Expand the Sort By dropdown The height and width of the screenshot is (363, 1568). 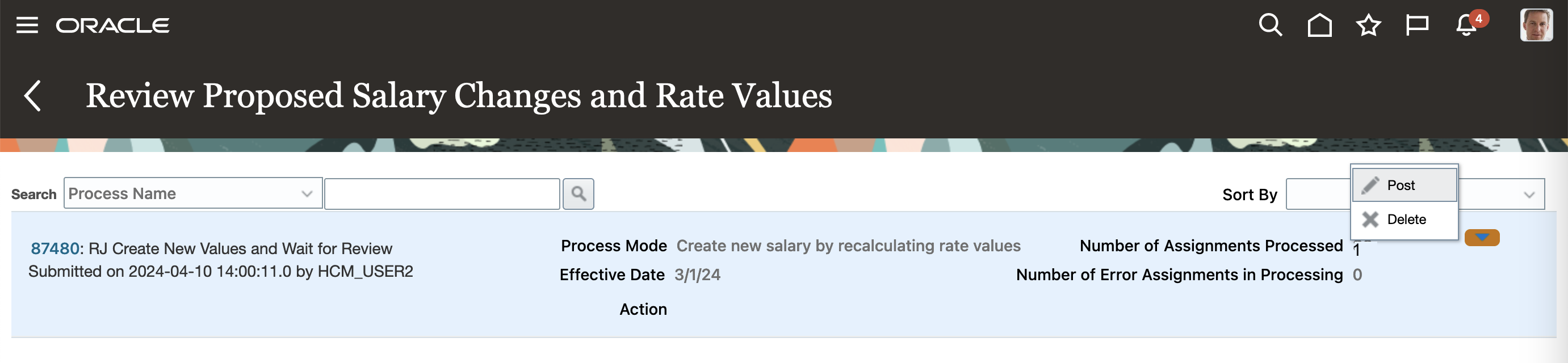tap(1528, 195)
